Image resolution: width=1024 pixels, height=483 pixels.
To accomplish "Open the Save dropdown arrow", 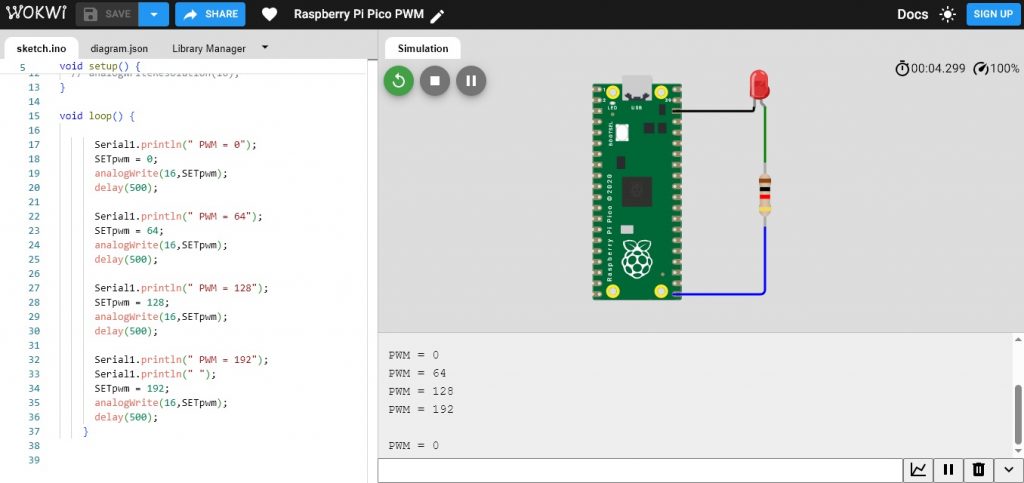I will point(153,14).
